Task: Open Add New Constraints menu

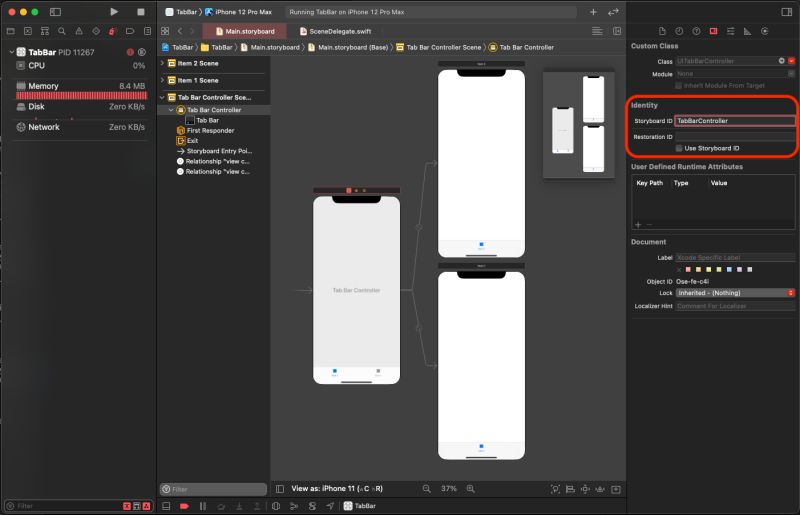Action: pyautogui.click(x=585, y=489)
